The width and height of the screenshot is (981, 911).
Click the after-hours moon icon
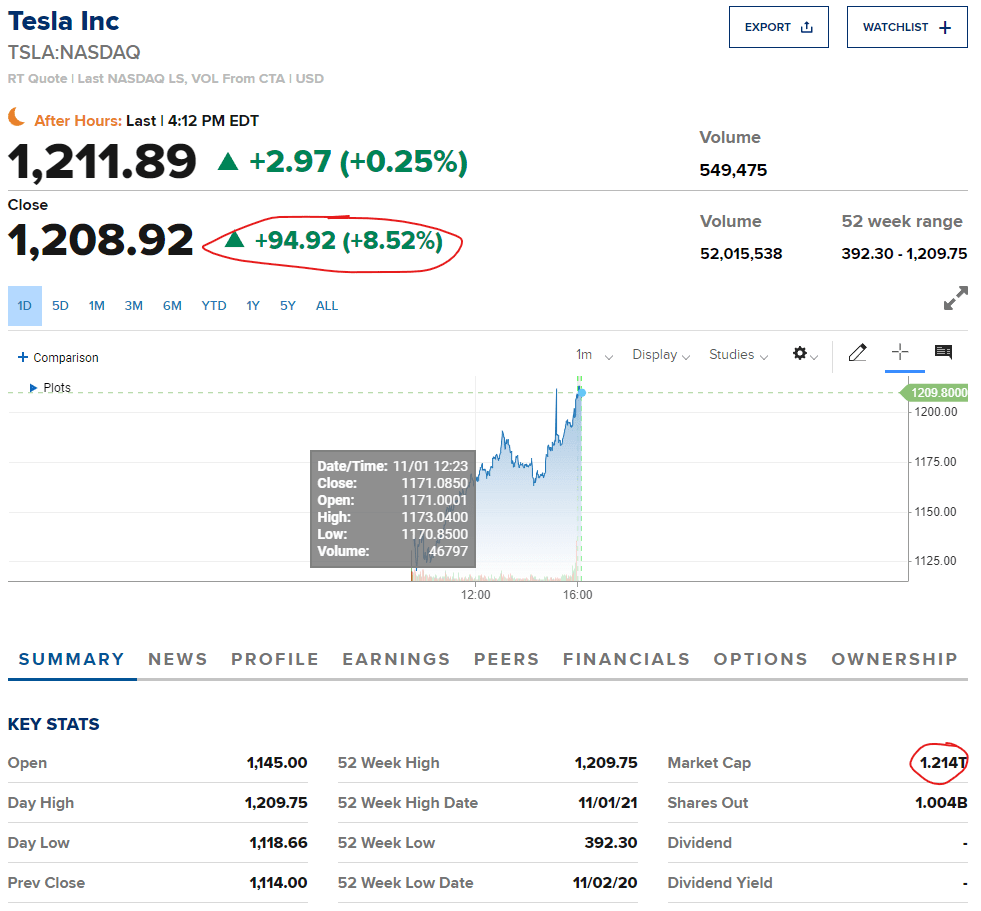[x=16, y=117]
